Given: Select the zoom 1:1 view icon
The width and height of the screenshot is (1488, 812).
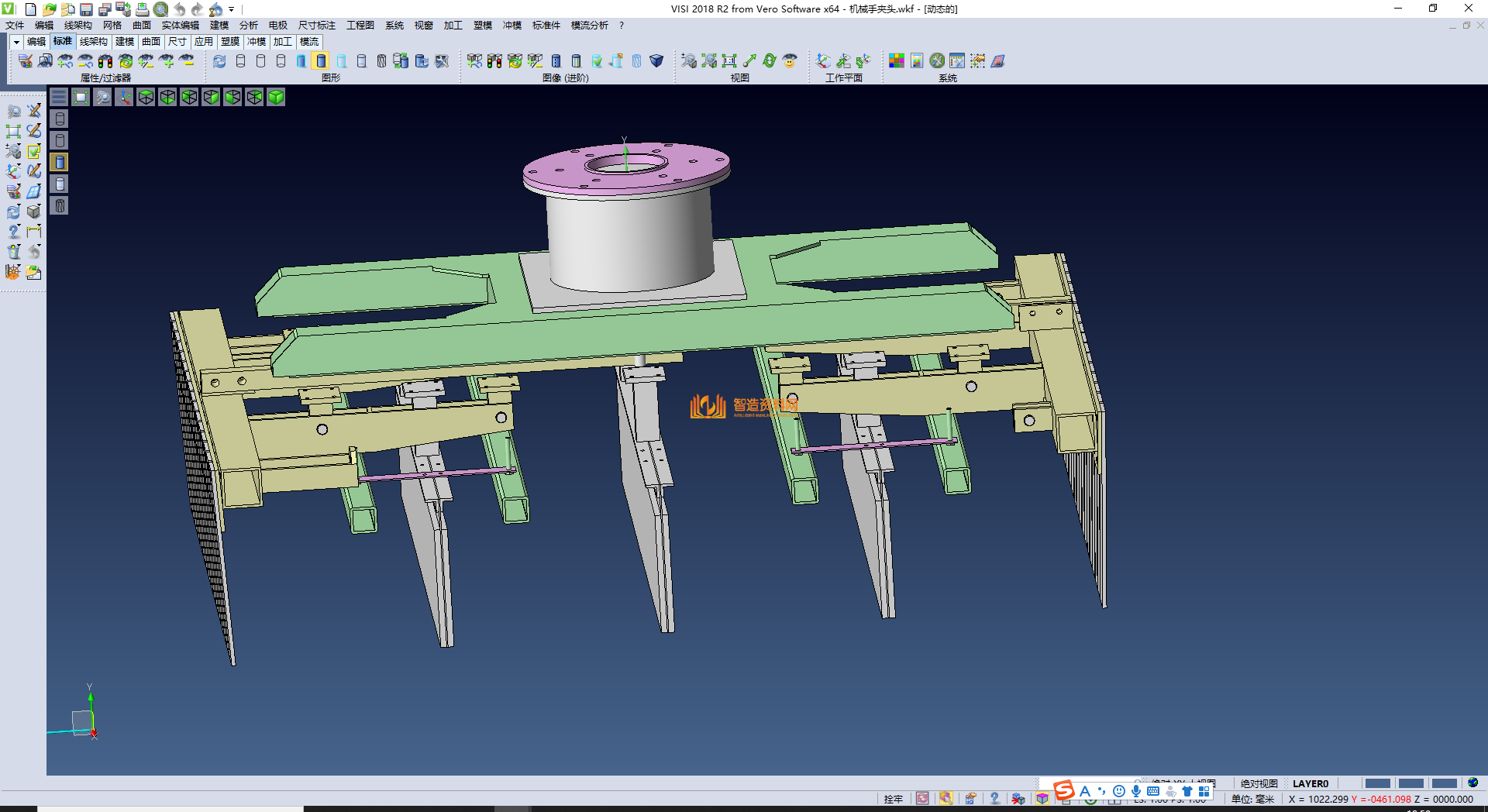Looking at the screenshot, I should pyautogui.click(x=729, y=60).
